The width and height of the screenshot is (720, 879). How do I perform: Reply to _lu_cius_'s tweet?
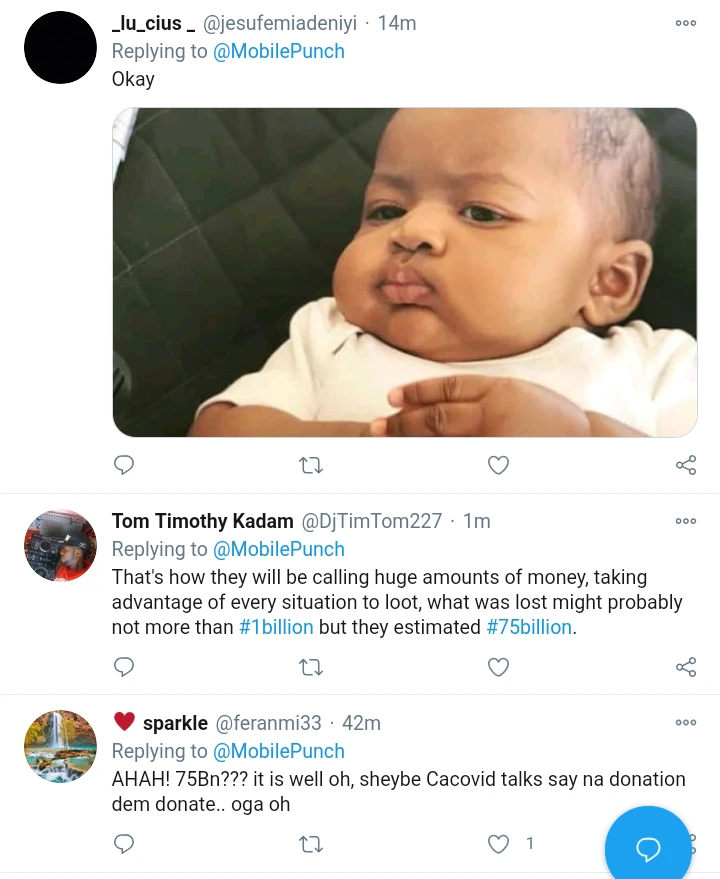click(x=124, y=465)
